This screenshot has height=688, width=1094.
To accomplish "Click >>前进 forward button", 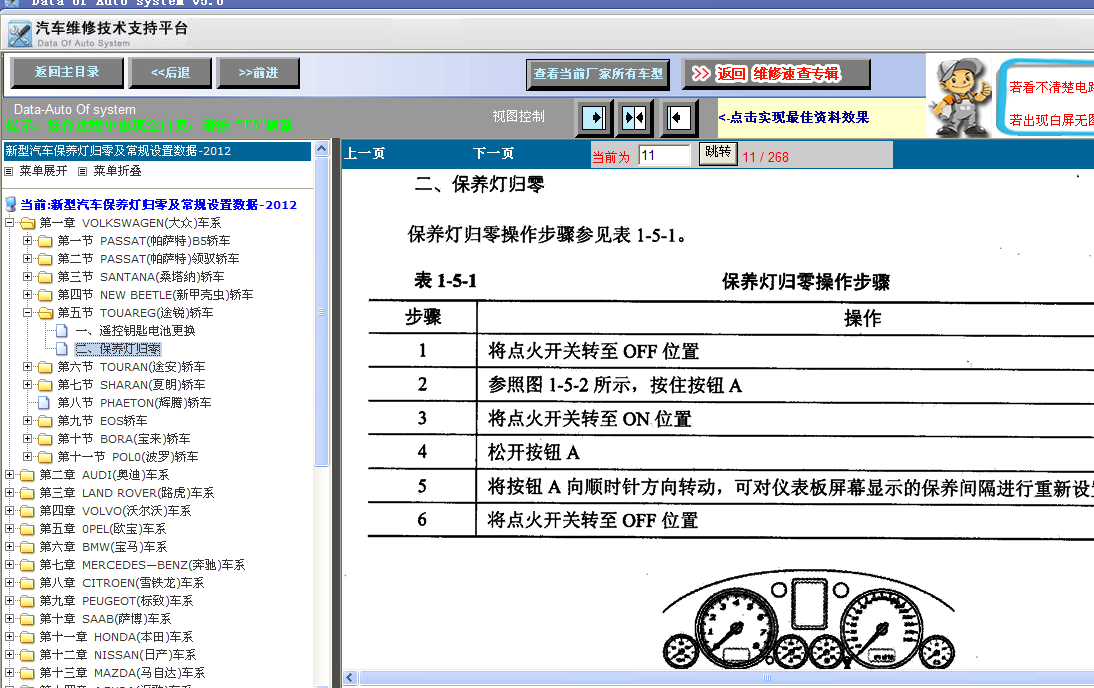I will pos(258,73).
